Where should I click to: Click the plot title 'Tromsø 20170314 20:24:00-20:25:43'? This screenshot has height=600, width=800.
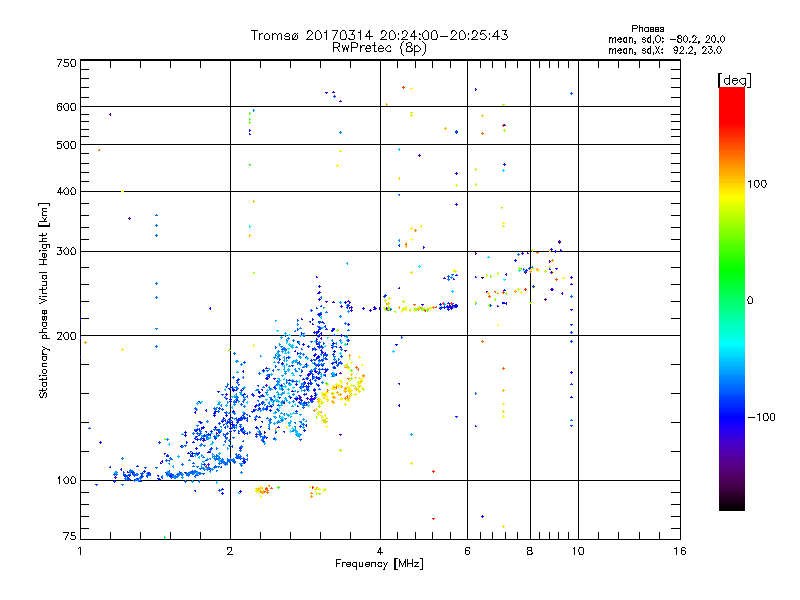click(380, 35)
